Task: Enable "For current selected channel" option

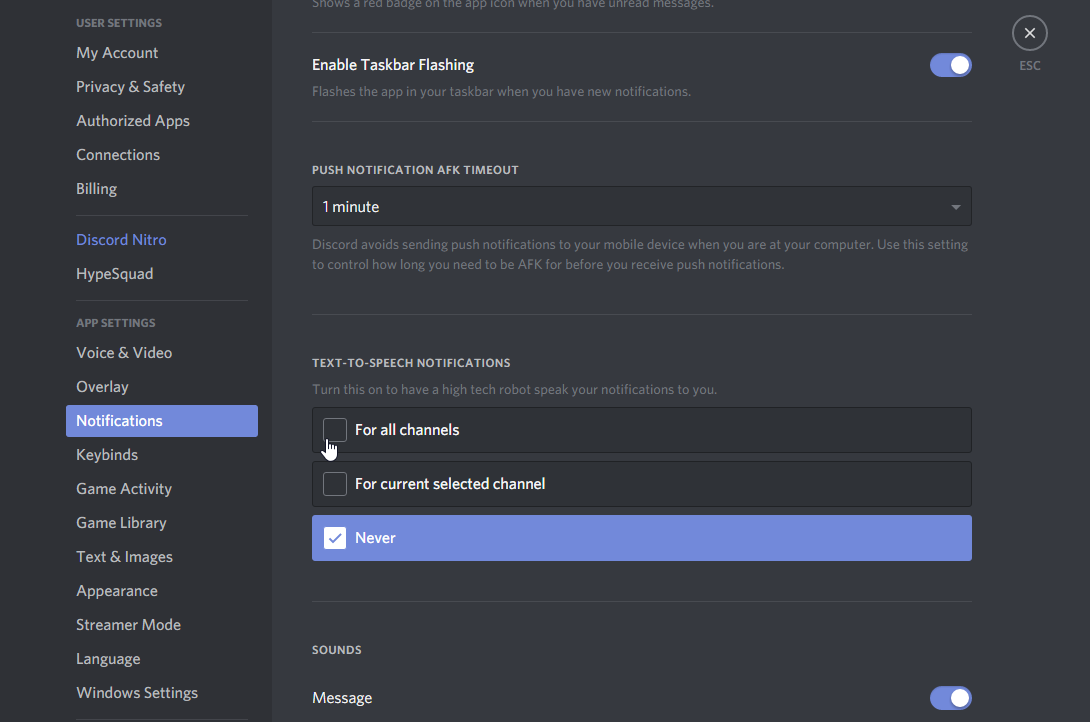Action: (x=334, y=483)
